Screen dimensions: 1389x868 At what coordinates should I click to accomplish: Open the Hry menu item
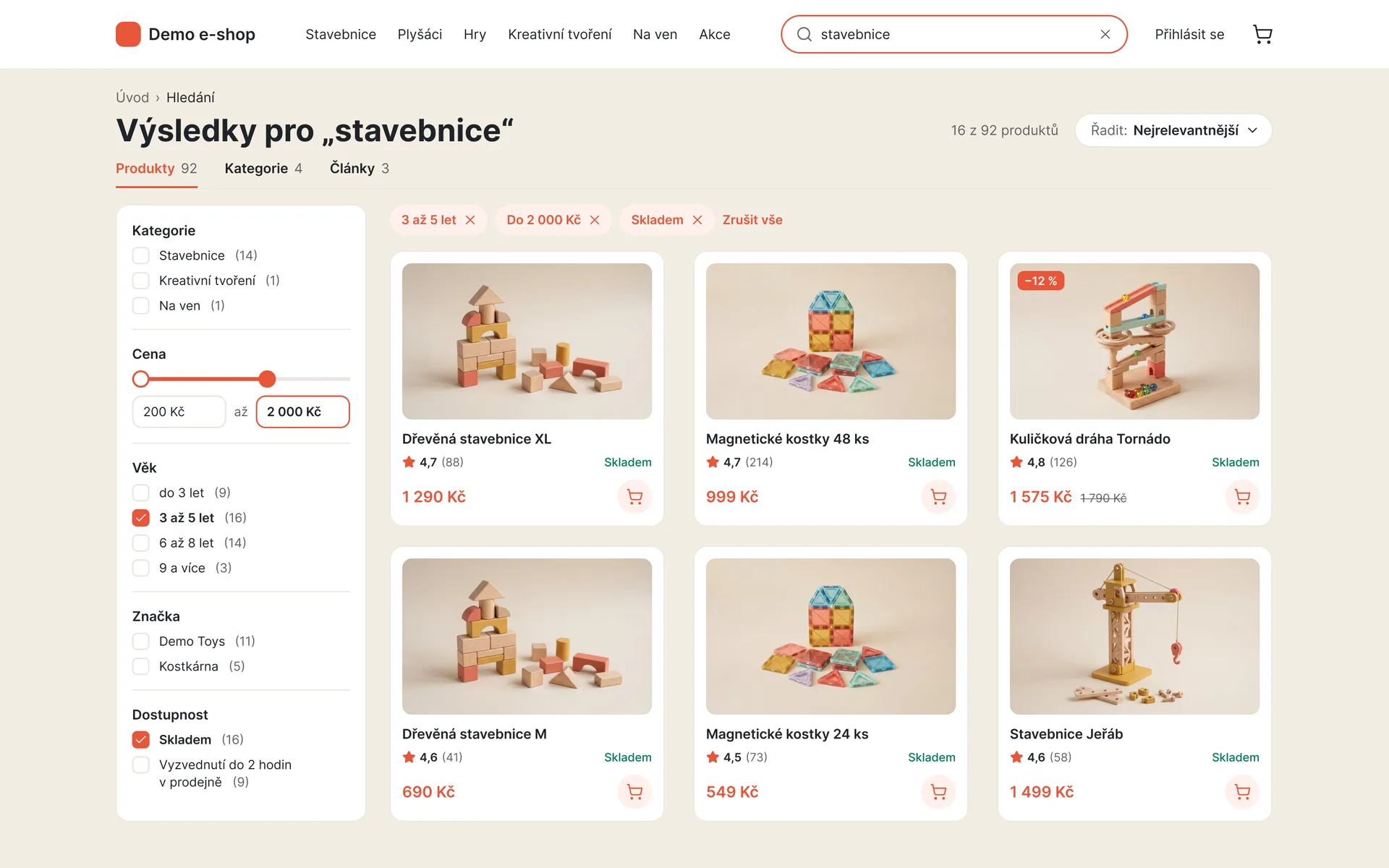tap(475, 34)
